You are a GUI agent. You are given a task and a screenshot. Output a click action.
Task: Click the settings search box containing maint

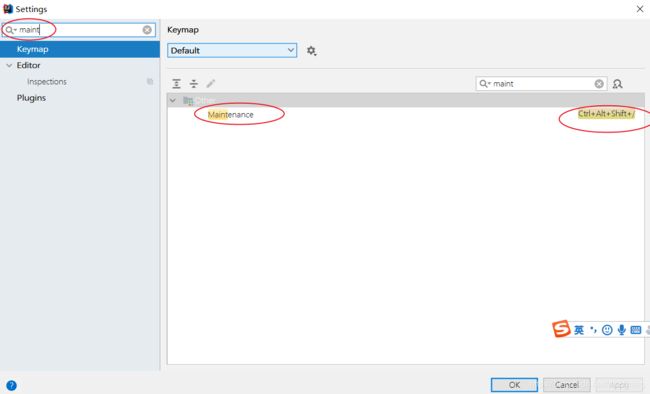point(79,30)
